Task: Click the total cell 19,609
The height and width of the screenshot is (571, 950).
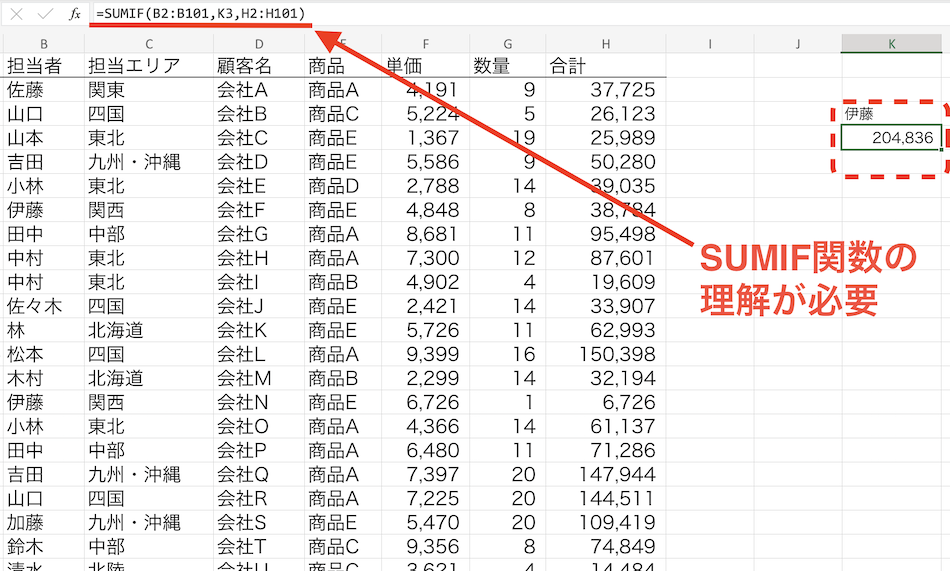Action: (606, 282)
